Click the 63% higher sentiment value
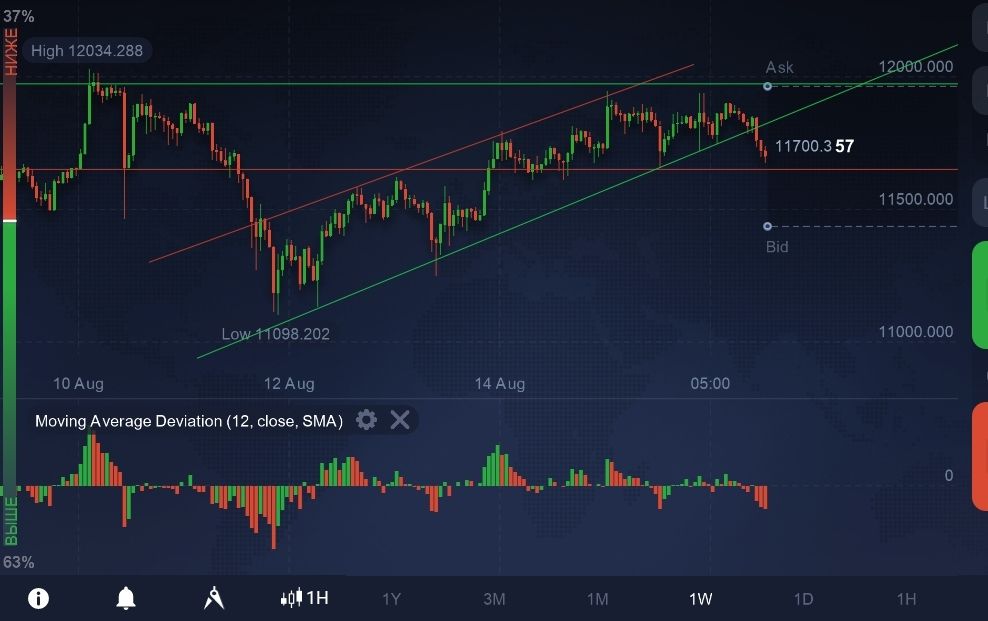 pos(18,562)
